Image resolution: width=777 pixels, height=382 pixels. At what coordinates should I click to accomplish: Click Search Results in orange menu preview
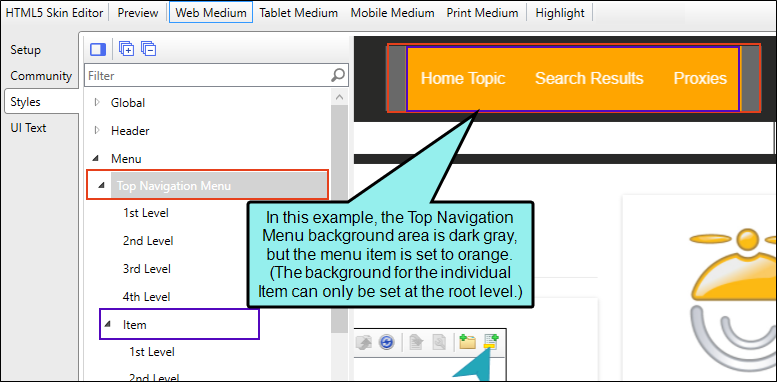coord(589,78)
